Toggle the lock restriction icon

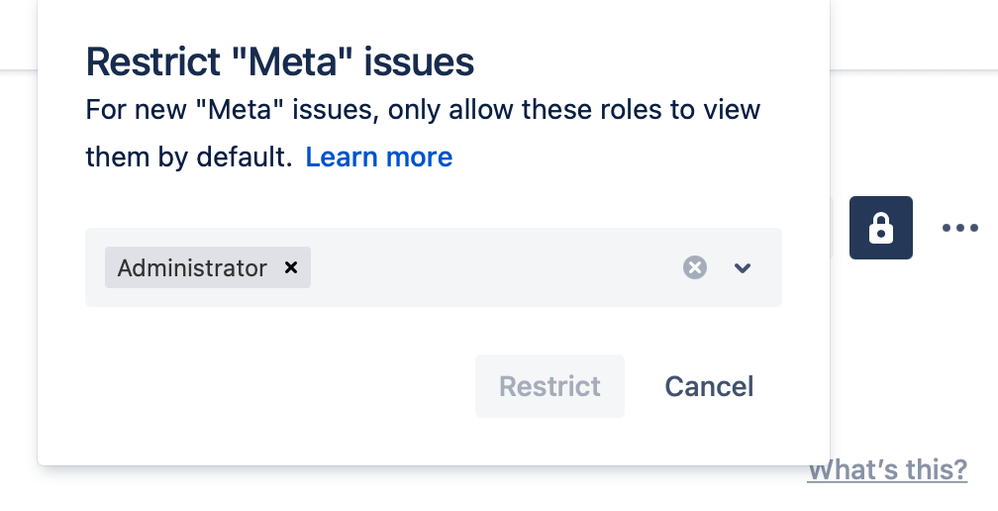pos(881,228)
